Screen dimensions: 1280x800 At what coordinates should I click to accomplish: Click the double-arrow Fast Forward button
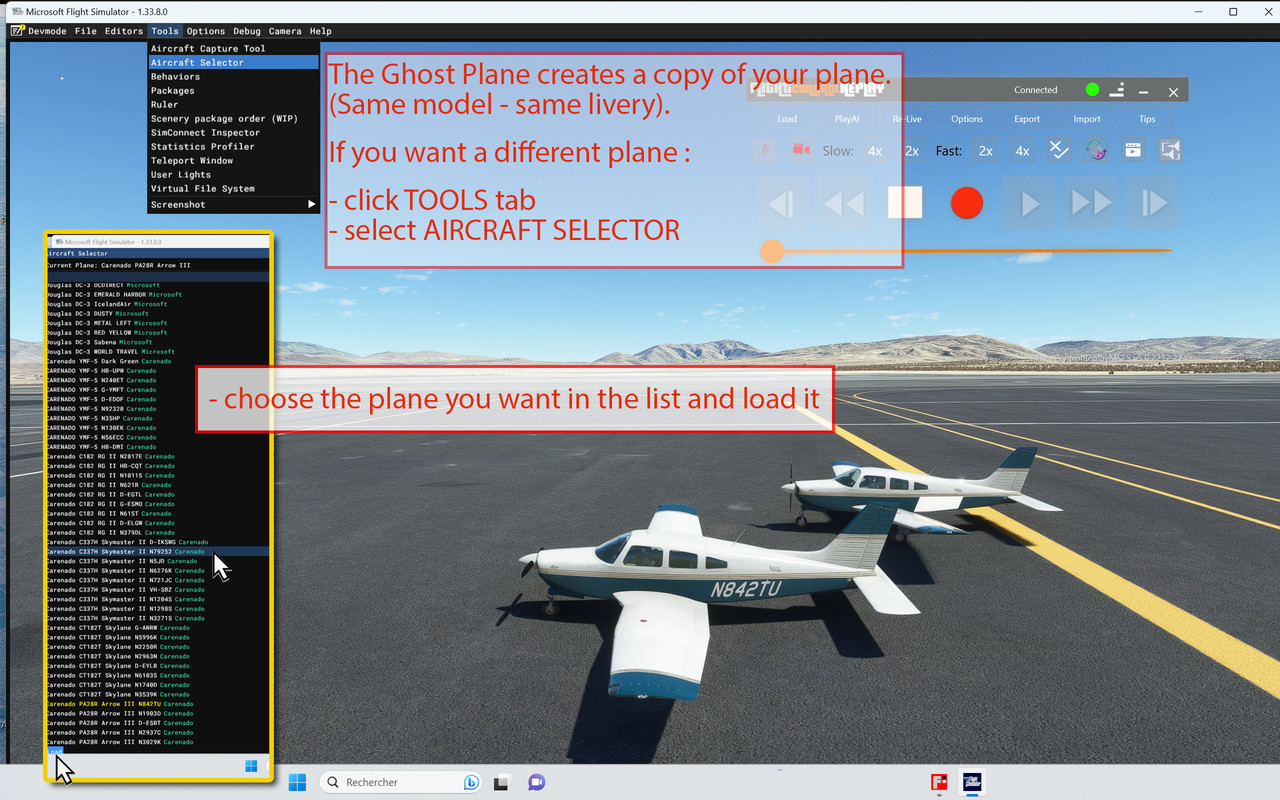pos(1091,203)
